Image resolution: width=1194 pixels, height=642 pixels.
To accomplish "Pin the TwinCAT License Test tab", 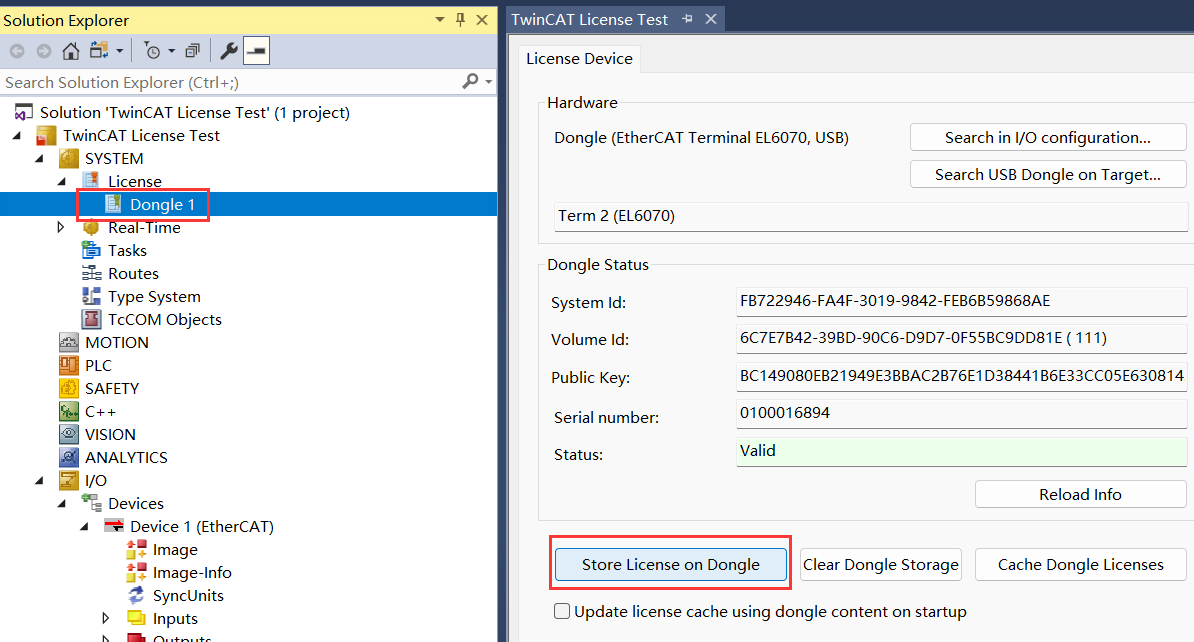I will [x=688, y=19].
